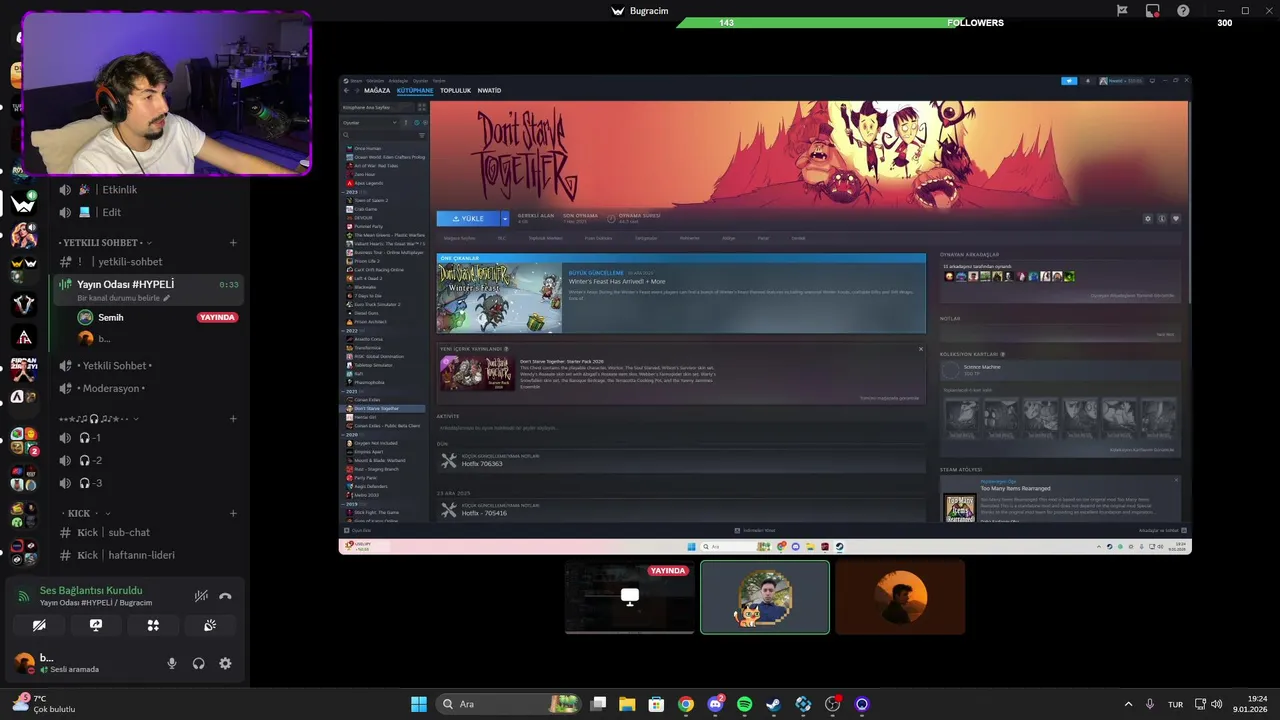Toggle noise suppression in voice panel
Screen dimensions: 1280x720
[x=201, y=596]
